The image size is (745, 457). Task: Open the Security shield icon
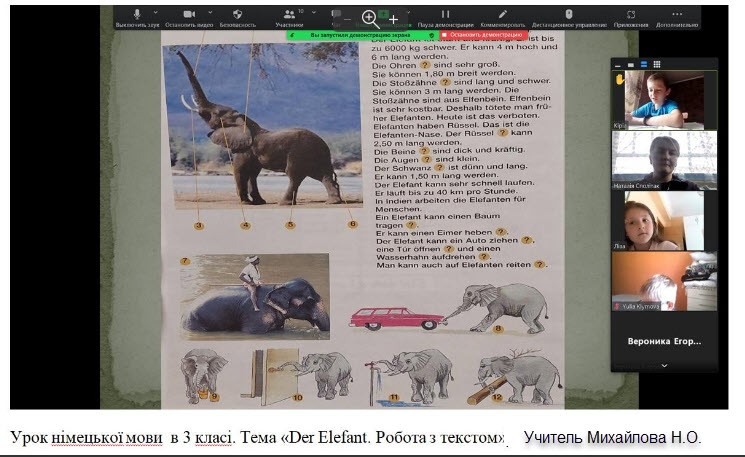pos(237,15)
